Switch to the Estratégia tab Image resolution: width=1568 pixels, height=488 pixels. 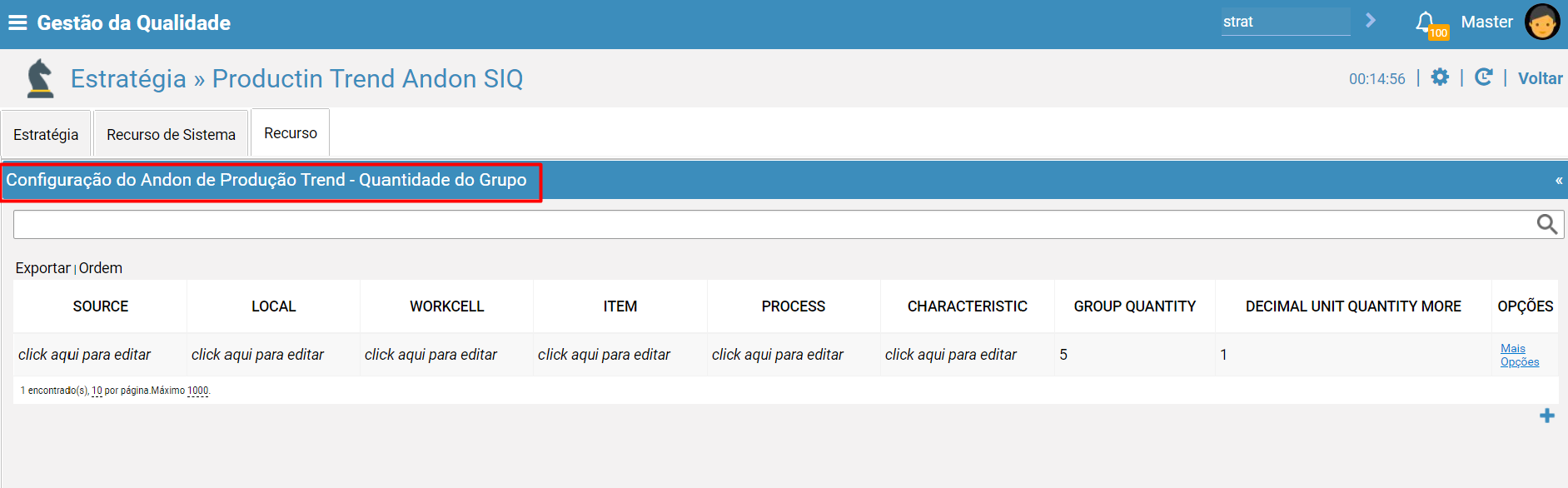(46, 134)
